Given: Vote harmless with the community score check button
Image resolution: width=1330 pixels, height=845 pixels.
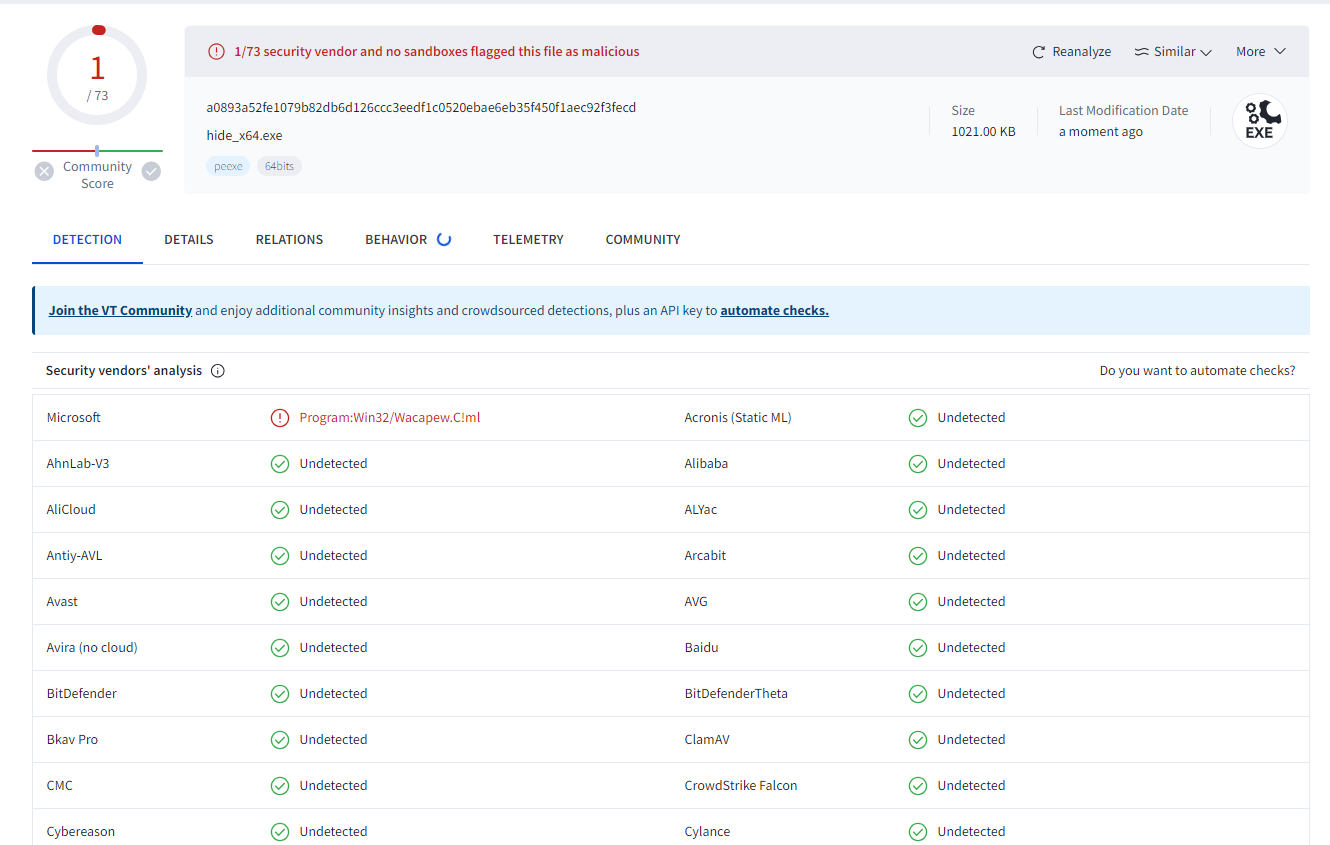Looking at the screenshot, I should (x=151, y=171).
